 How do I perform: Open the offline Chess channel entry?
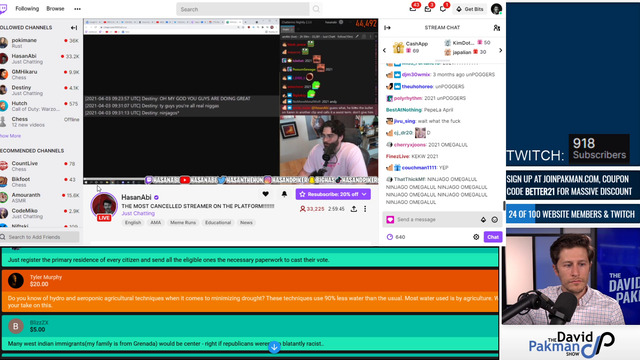[x=40, y=122]
